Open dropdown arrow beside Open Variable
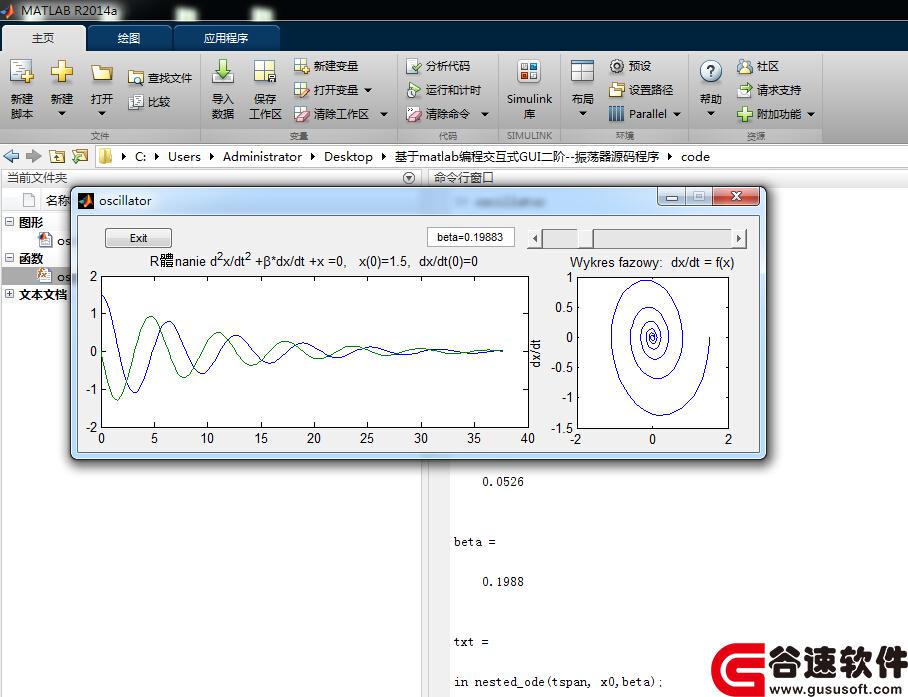908x697 pixels. [x=368, y=90]
